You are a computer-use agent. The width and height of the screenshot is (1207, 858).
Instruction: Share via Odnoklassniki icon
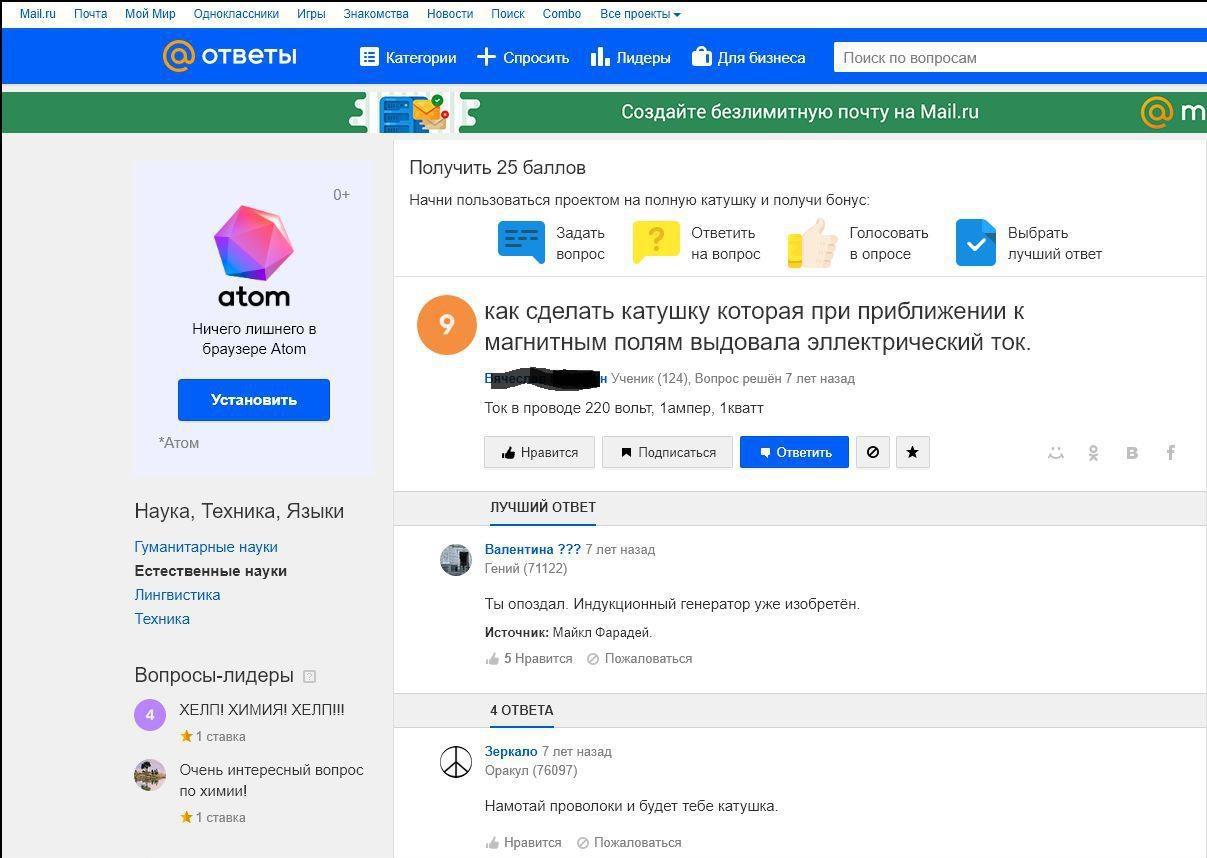pos(1093,453)
